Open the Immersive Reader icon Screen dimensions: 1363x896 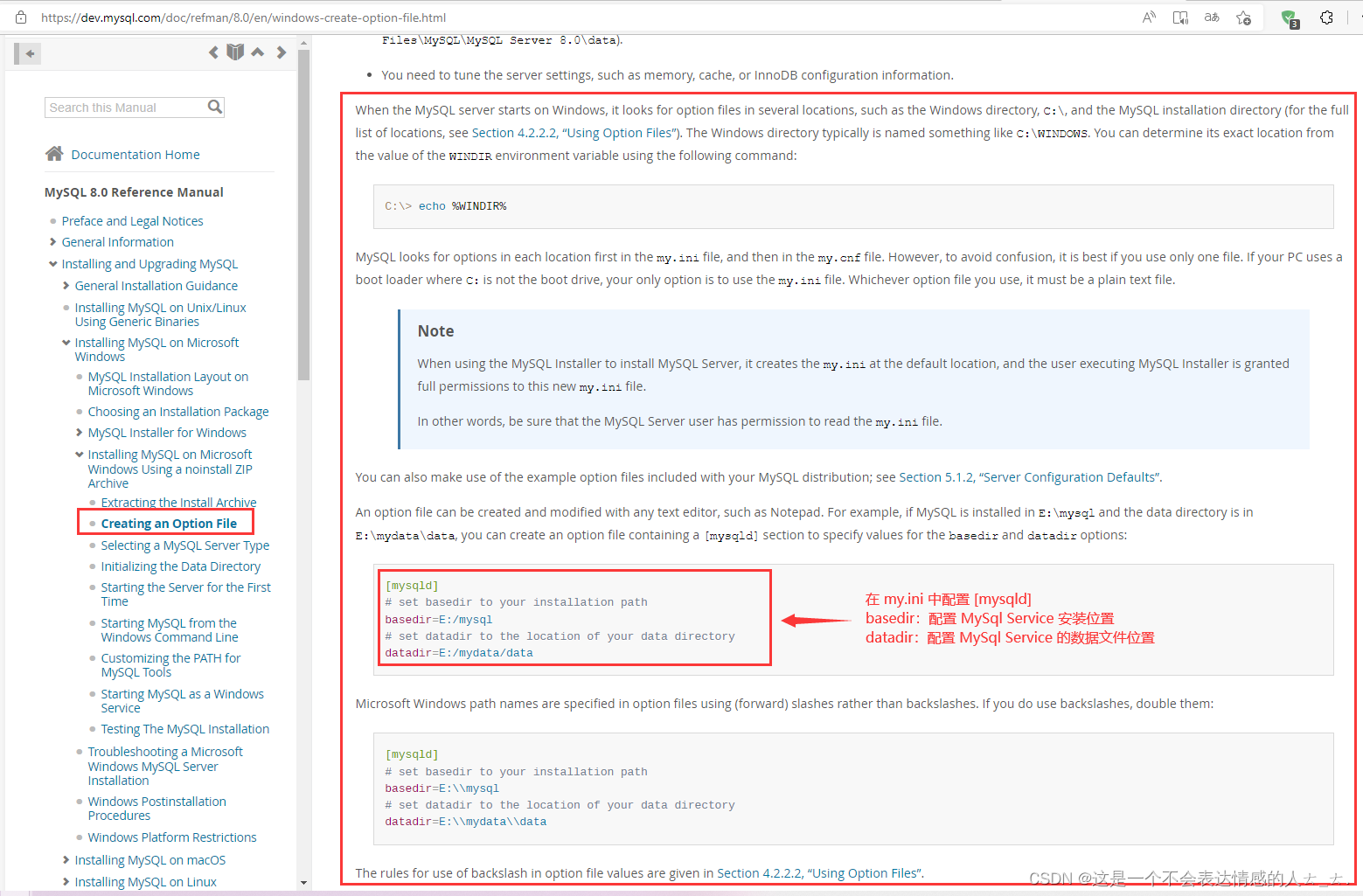coord(1180,17)
